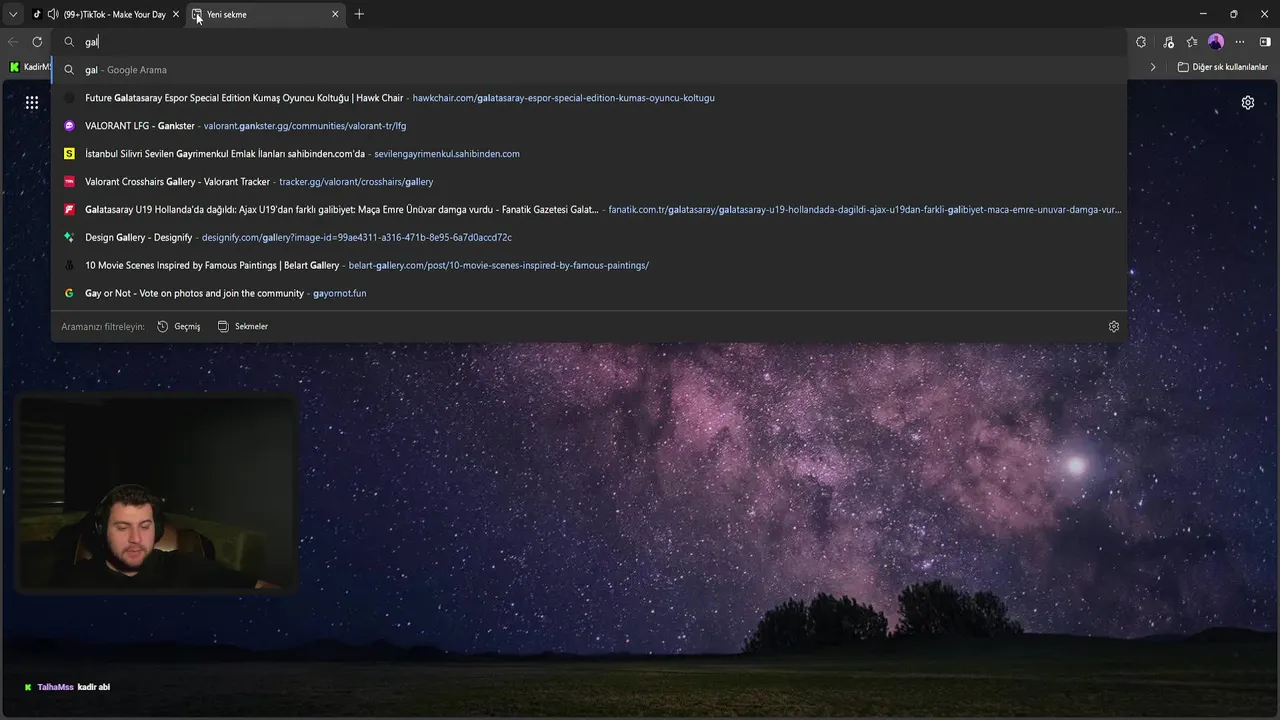Open the user profile avatar

[x=1216, y=42]
